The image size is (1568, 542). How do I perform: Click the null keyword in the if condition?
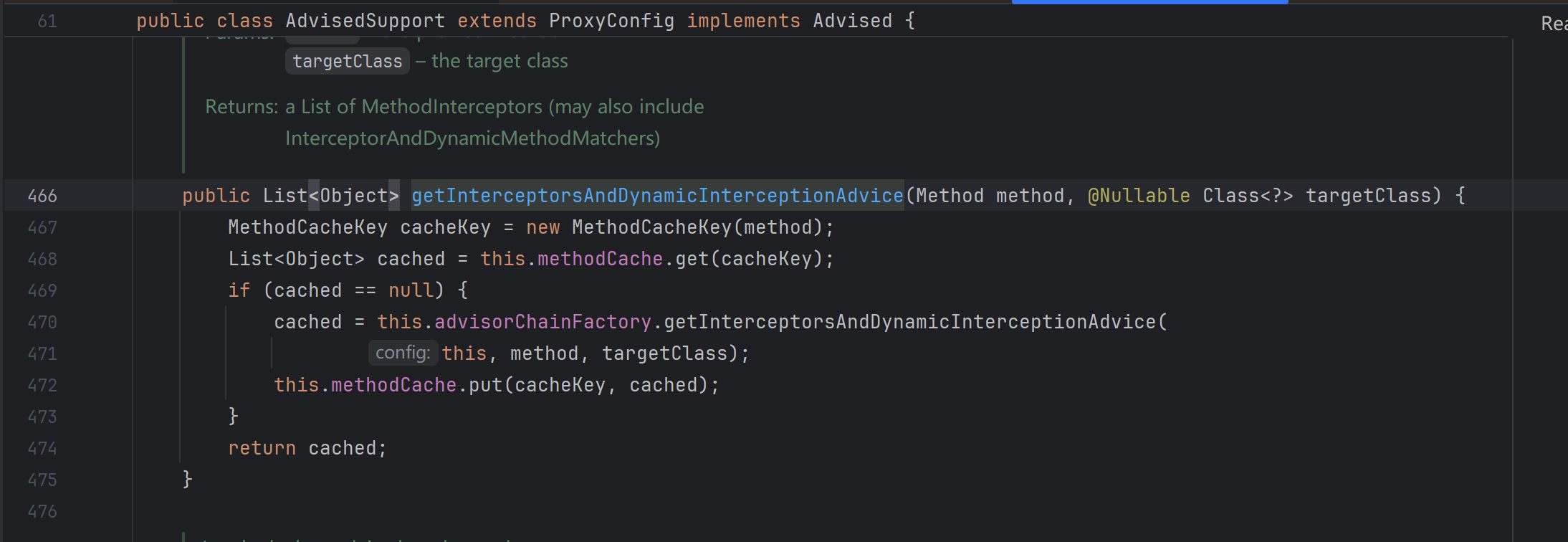[411, 290]
